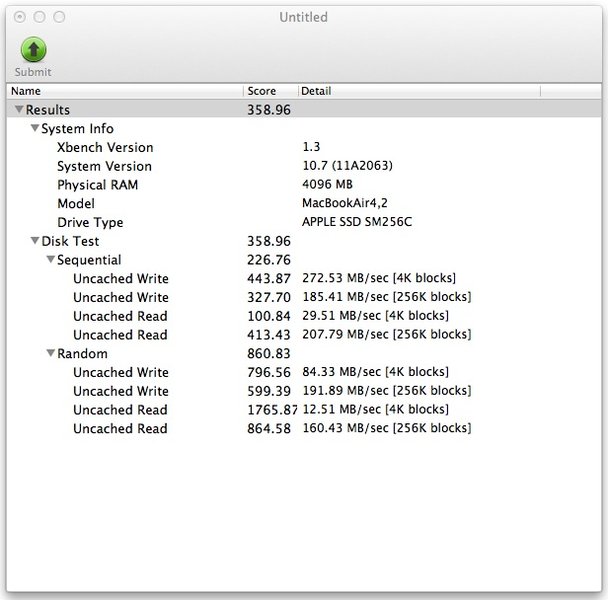
Task: Collapse the Random results group
Action: pos(50,353)
